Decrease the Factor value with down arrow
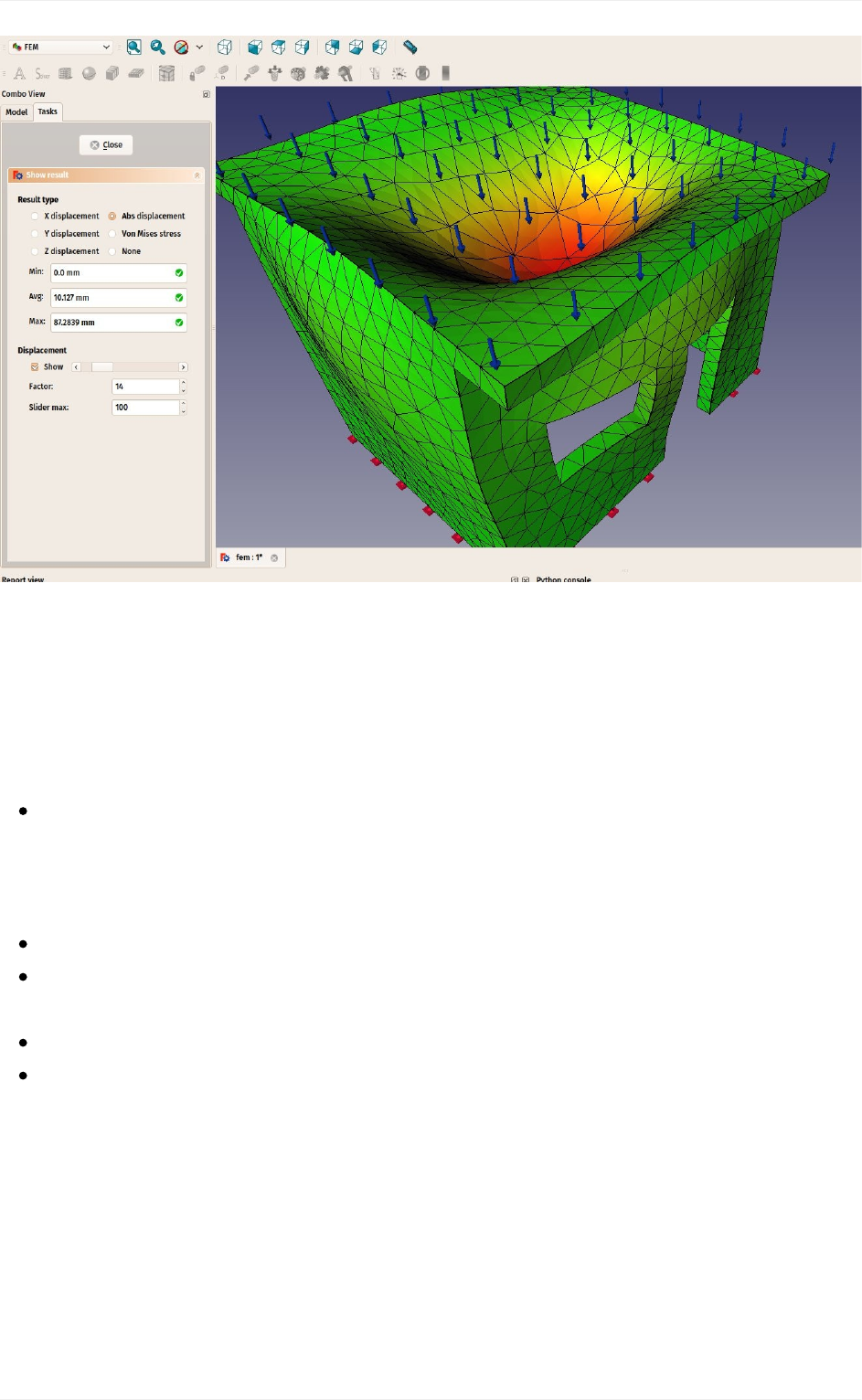 [x=184, y=391]
